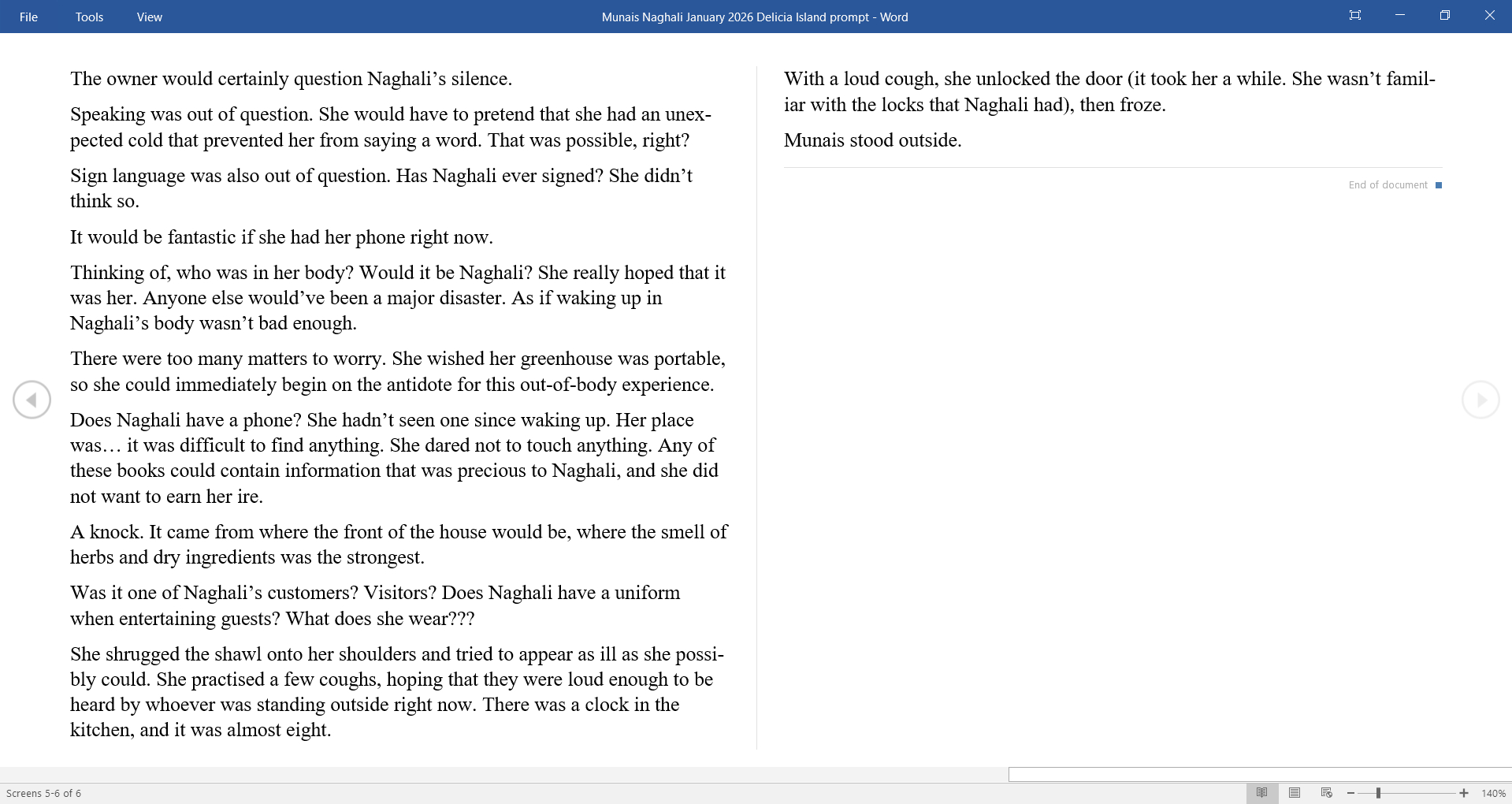1512x804 pixels.
Task: Click the zoom in plus button
Action: pos(1464,793)
